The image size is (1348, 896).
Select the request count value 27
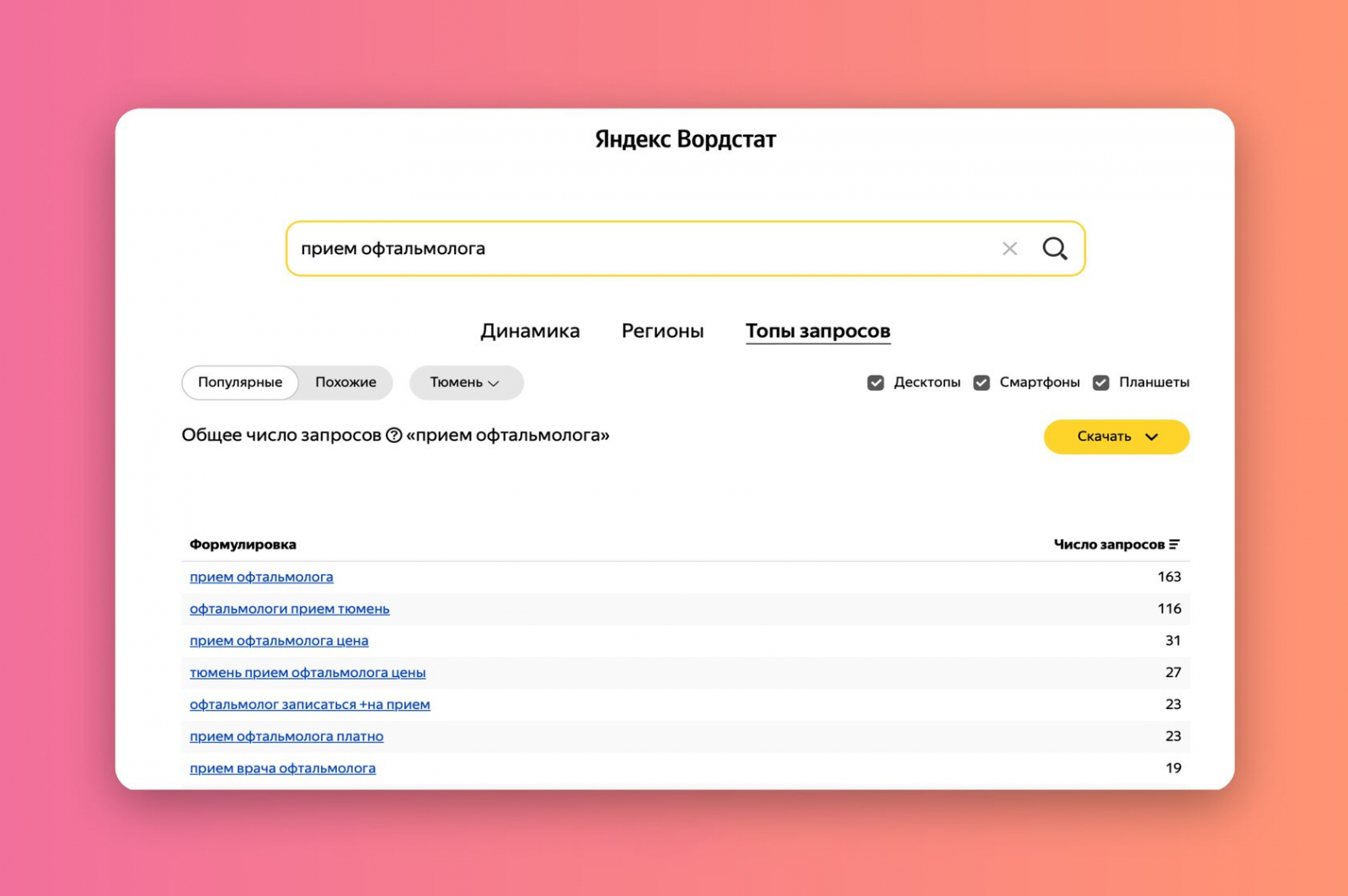[1173, 673]
